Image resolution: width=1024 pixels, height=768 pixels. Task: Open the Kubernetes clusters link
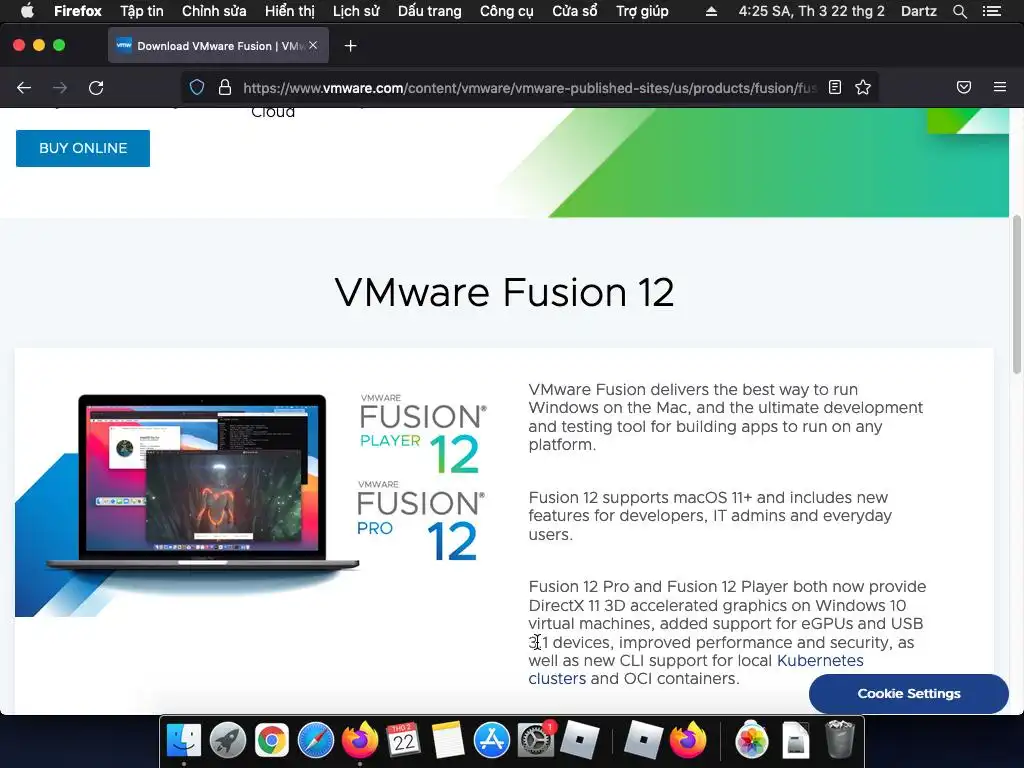[x=696, y=669]
